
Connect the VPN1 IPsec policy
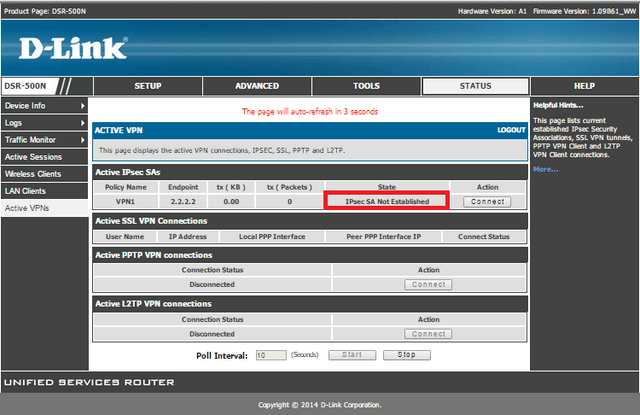click(487, 202)
